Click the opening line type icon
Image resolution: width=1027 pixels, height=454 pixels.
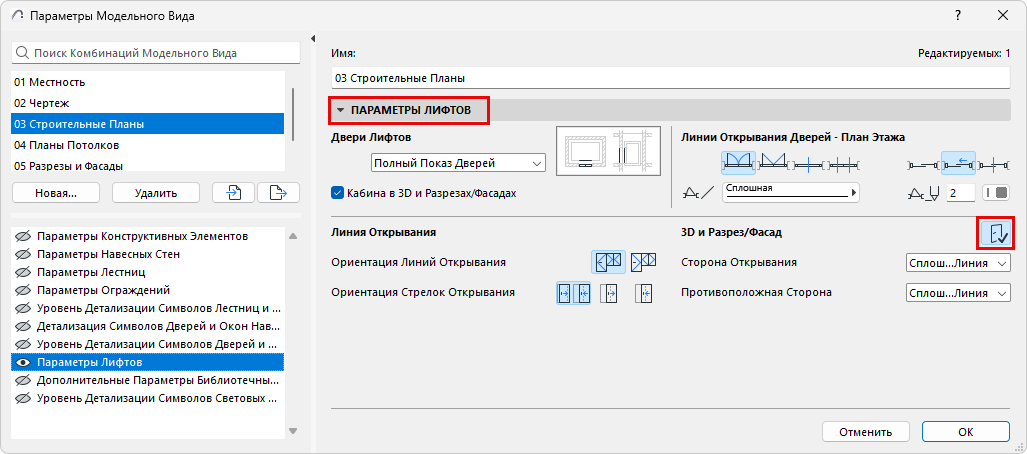[698, 193]
